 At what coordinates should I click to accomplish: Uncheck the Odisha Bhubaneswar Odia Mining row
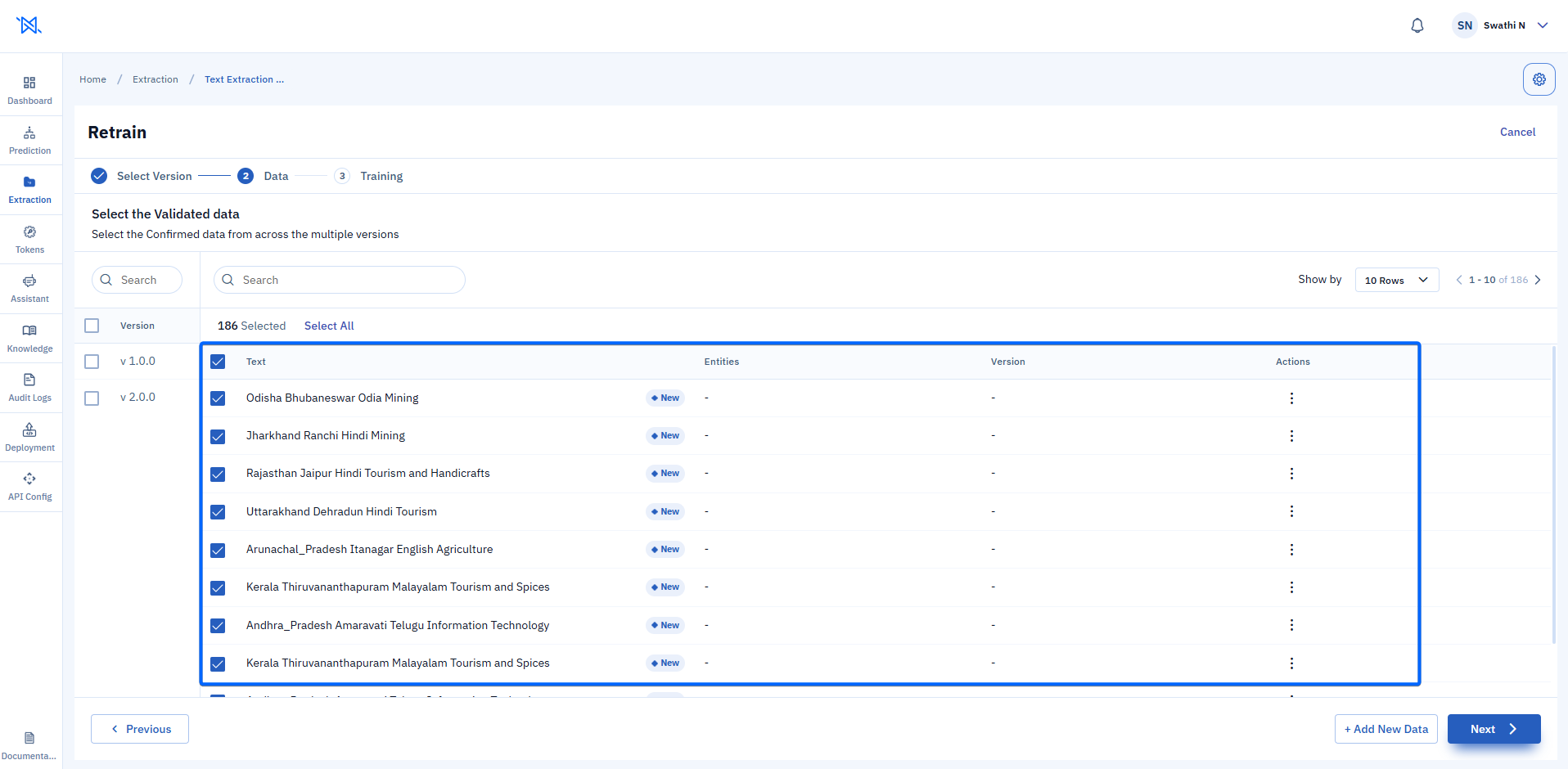point(218,398)
